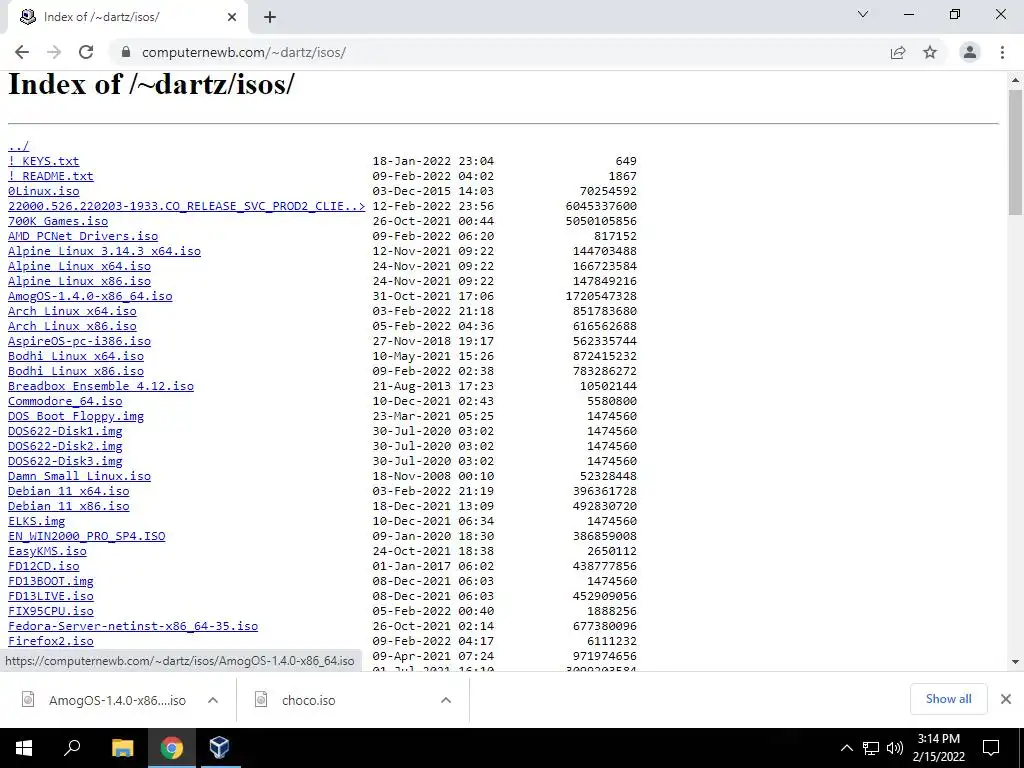The width and height of the screenshot is (1024, 768).
Task: Close the Index of /~dartz/isos/ tab
Action: tap(232, 17)
